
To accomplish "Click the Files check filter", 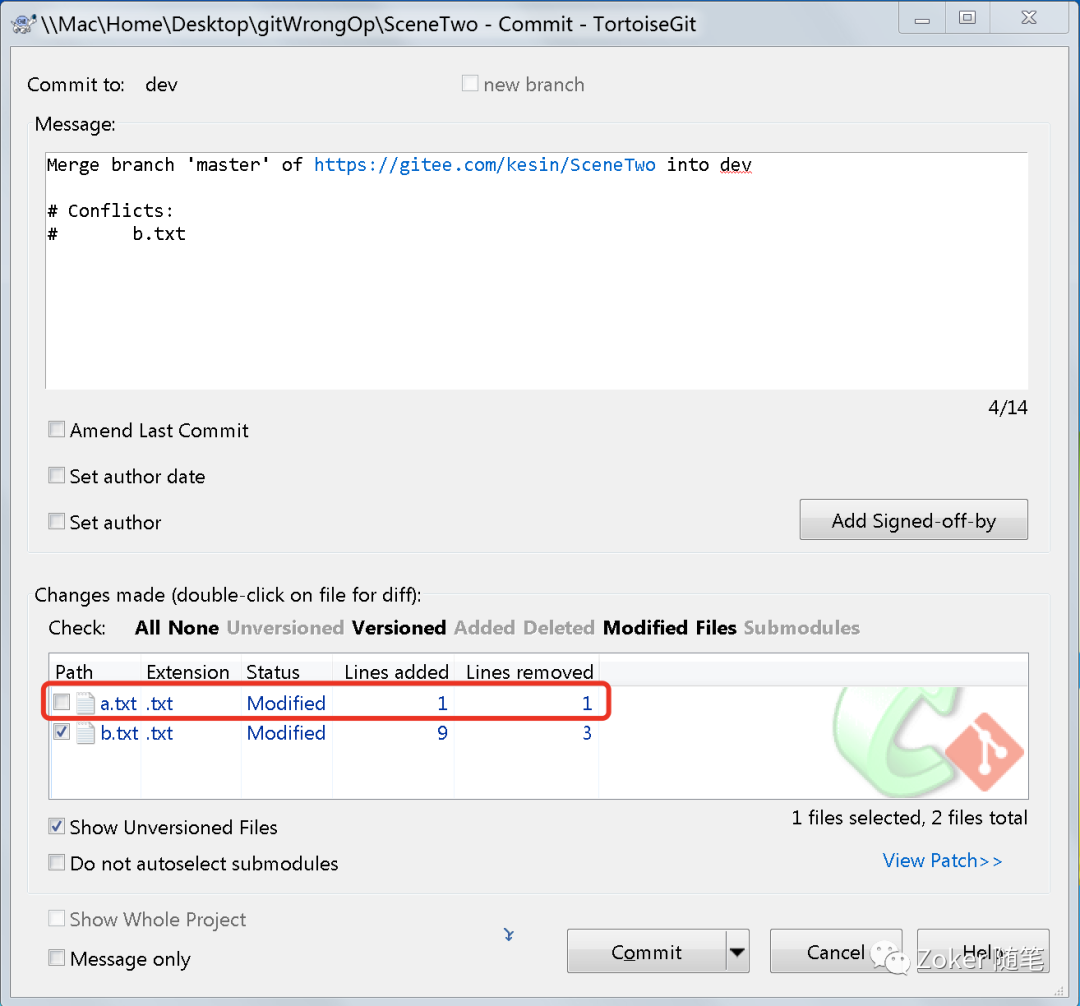I will pyautogui.click(x=716, y=627).
